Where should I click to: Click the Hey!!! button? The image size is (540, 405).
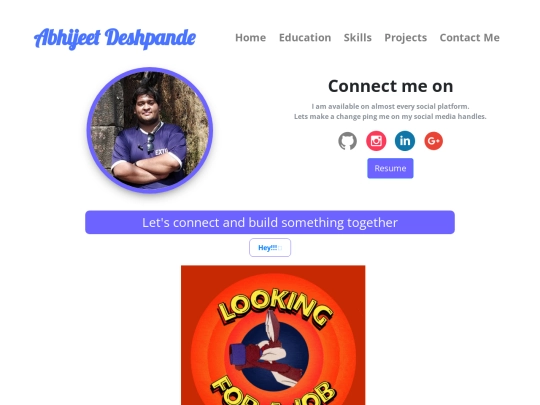270,248
